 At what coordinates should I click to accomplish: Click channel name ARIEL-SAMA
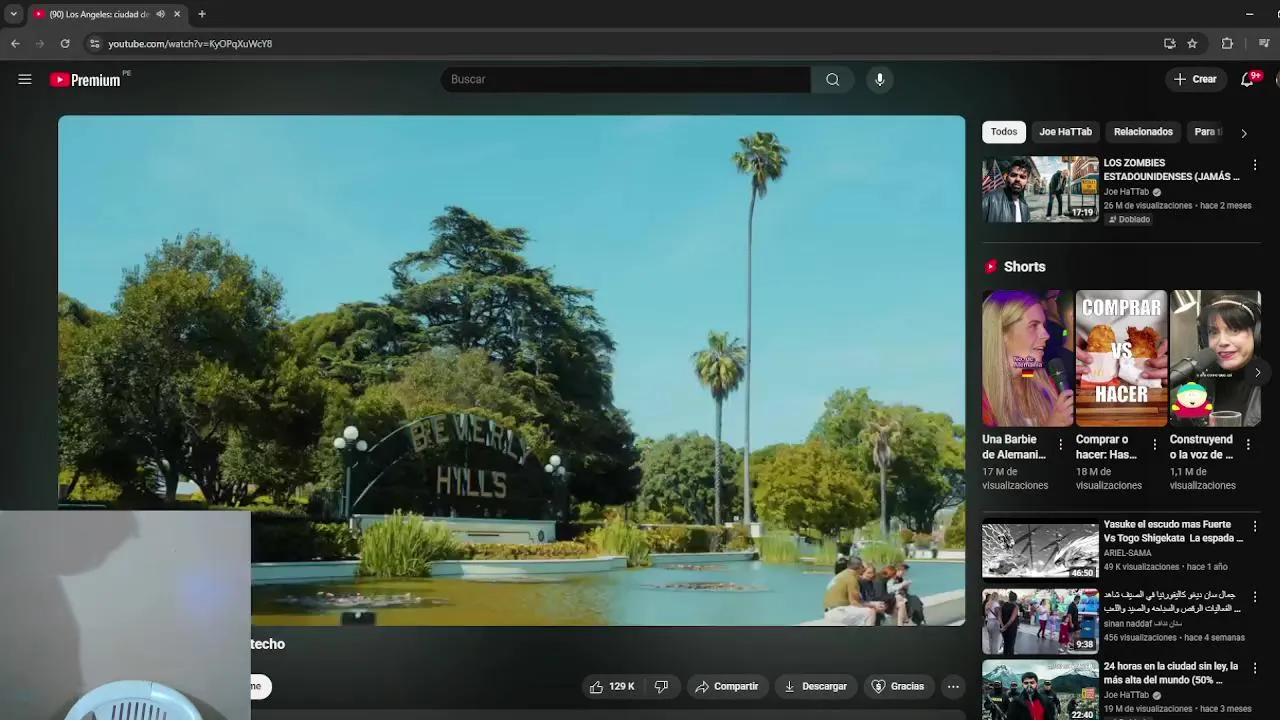click(x=1128, y=553)
